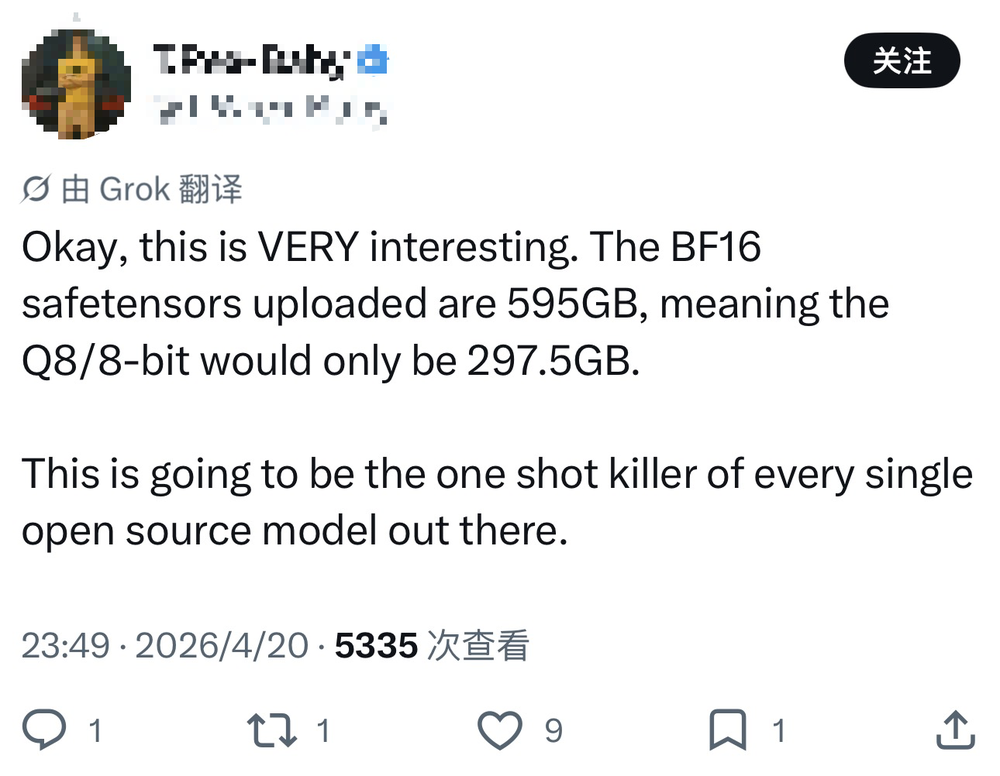The image size is (1000, 776).
Task: Click the 2026/4/20 post date
Action: point(221,646)
